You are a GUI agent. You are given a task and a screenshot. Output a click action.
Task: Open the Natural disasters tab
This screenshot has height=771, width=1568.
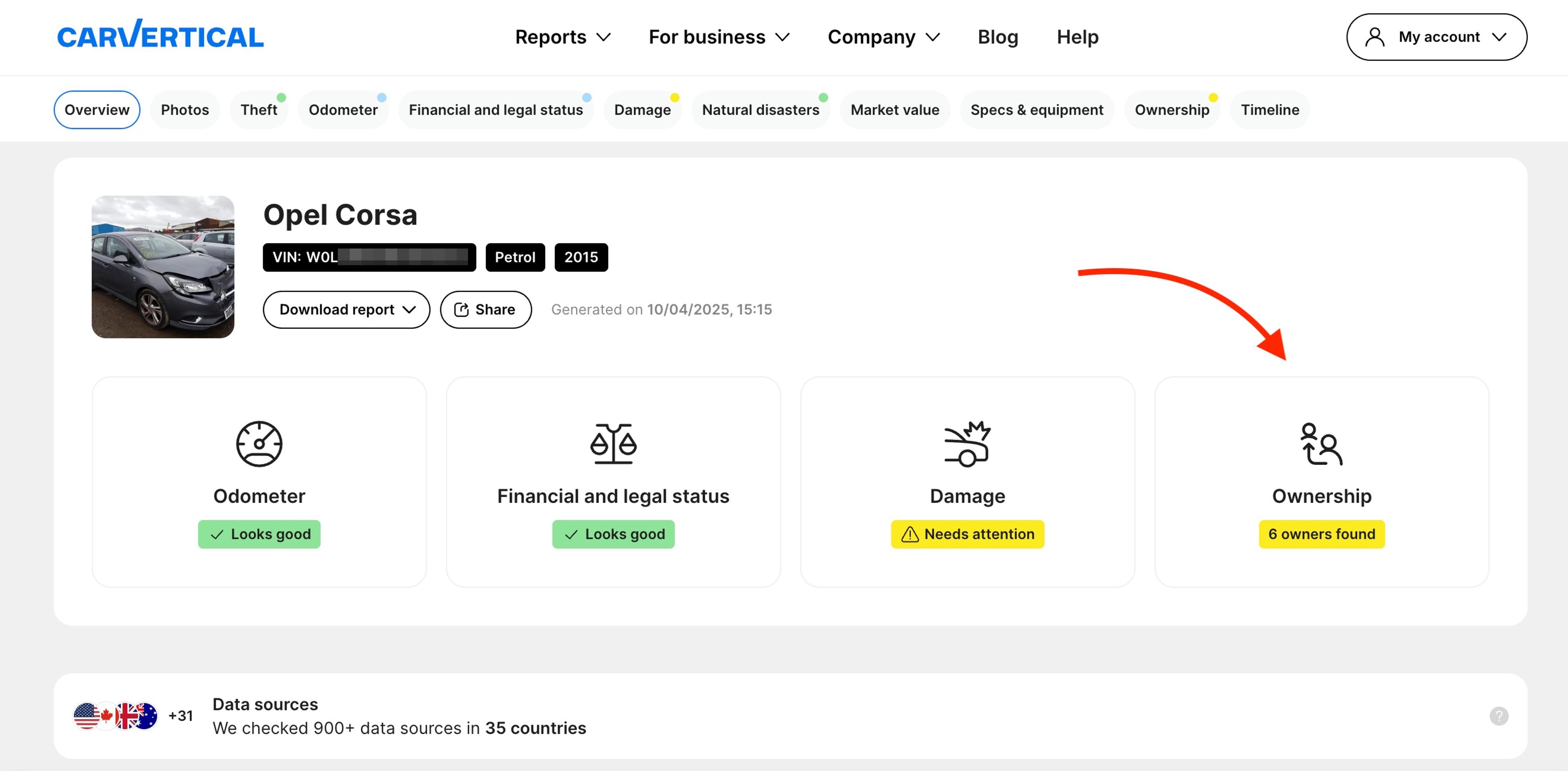(x=760, y=109)
